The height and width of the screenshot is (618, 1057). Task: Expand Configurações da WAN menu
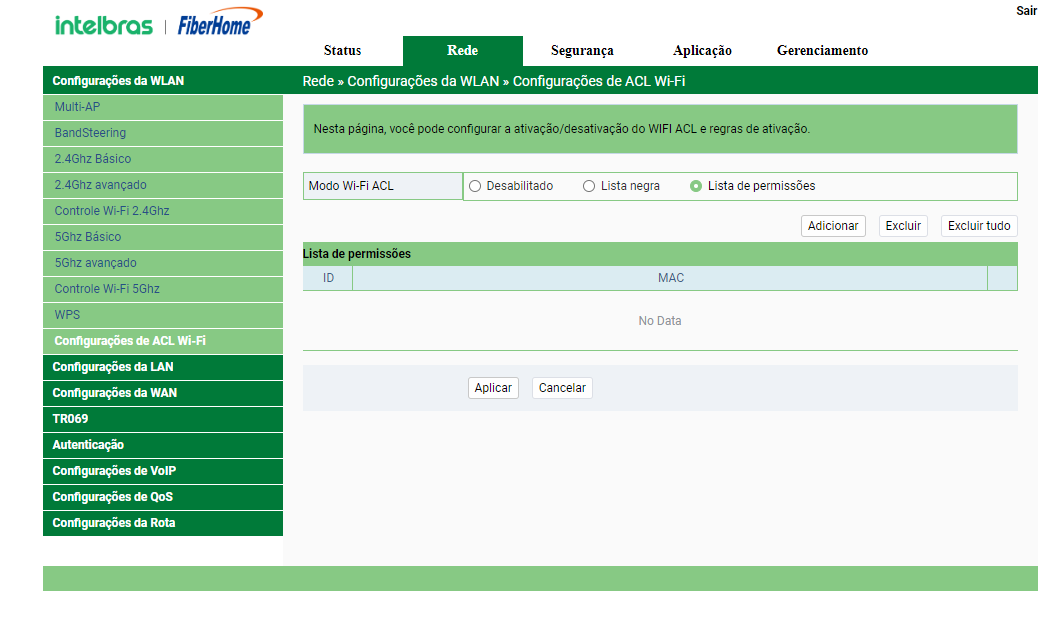point(163,393)
